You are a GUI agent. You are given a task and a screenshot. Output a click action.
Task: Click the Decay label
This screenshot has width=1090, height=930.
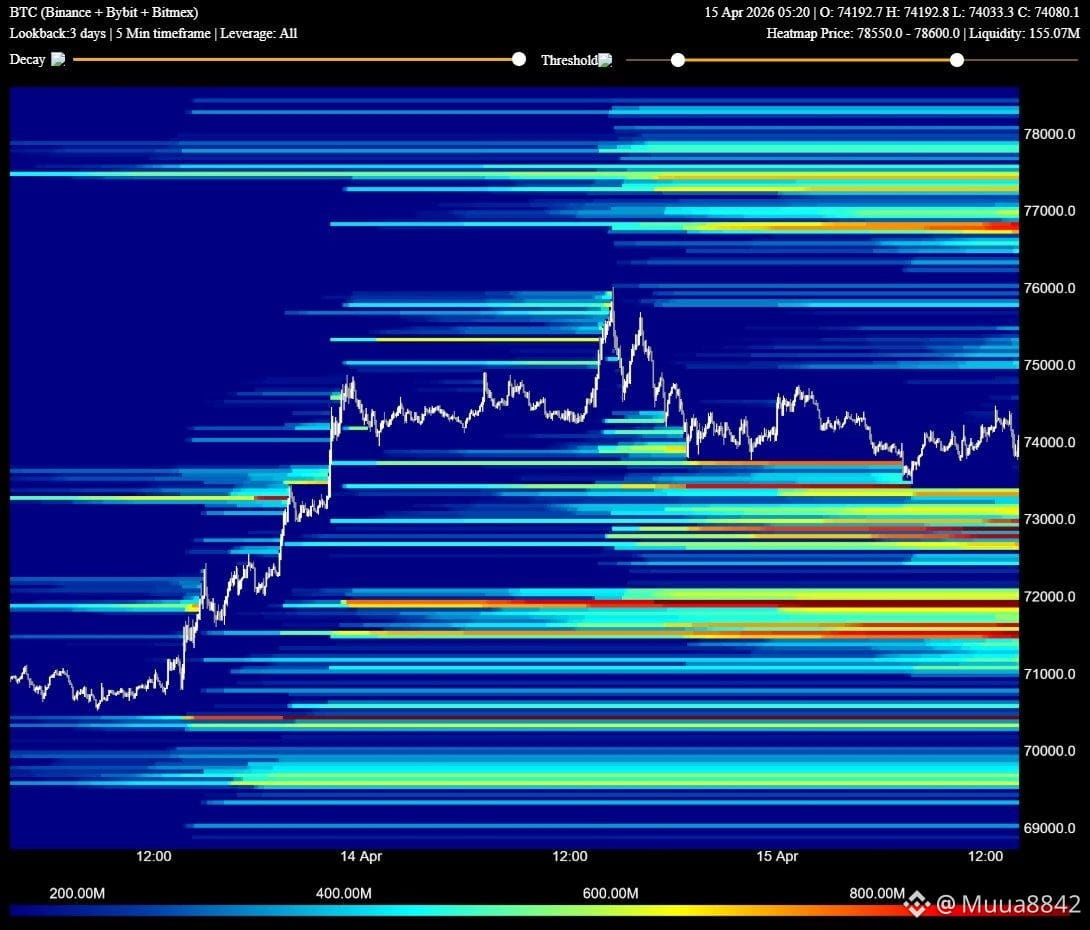click(27, 60)
